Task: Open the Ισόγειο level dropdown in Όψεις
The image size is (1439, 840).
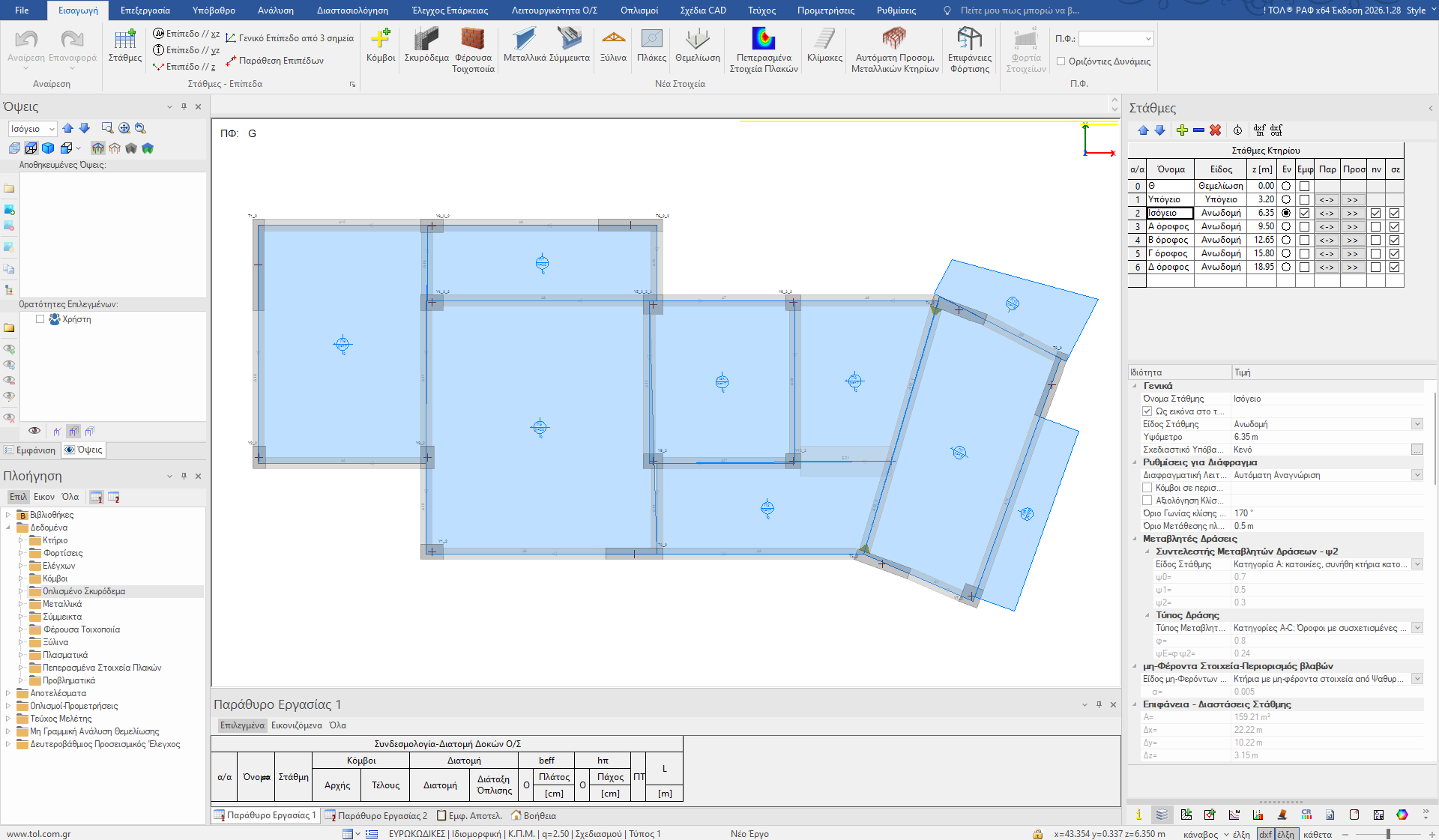Action: (x=32, y=129)
